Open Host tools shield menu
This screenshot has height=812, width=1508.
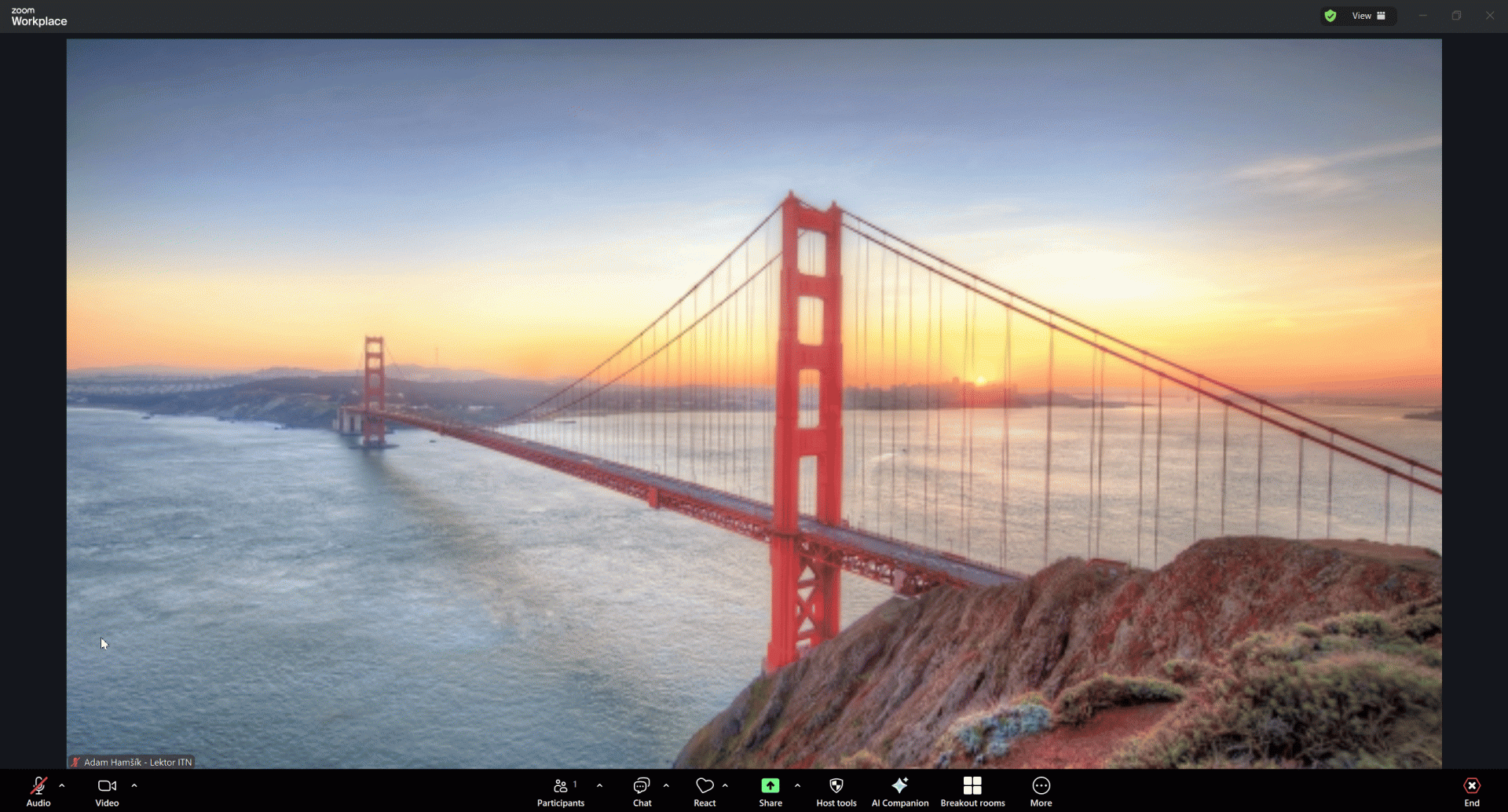coord(836,791)
